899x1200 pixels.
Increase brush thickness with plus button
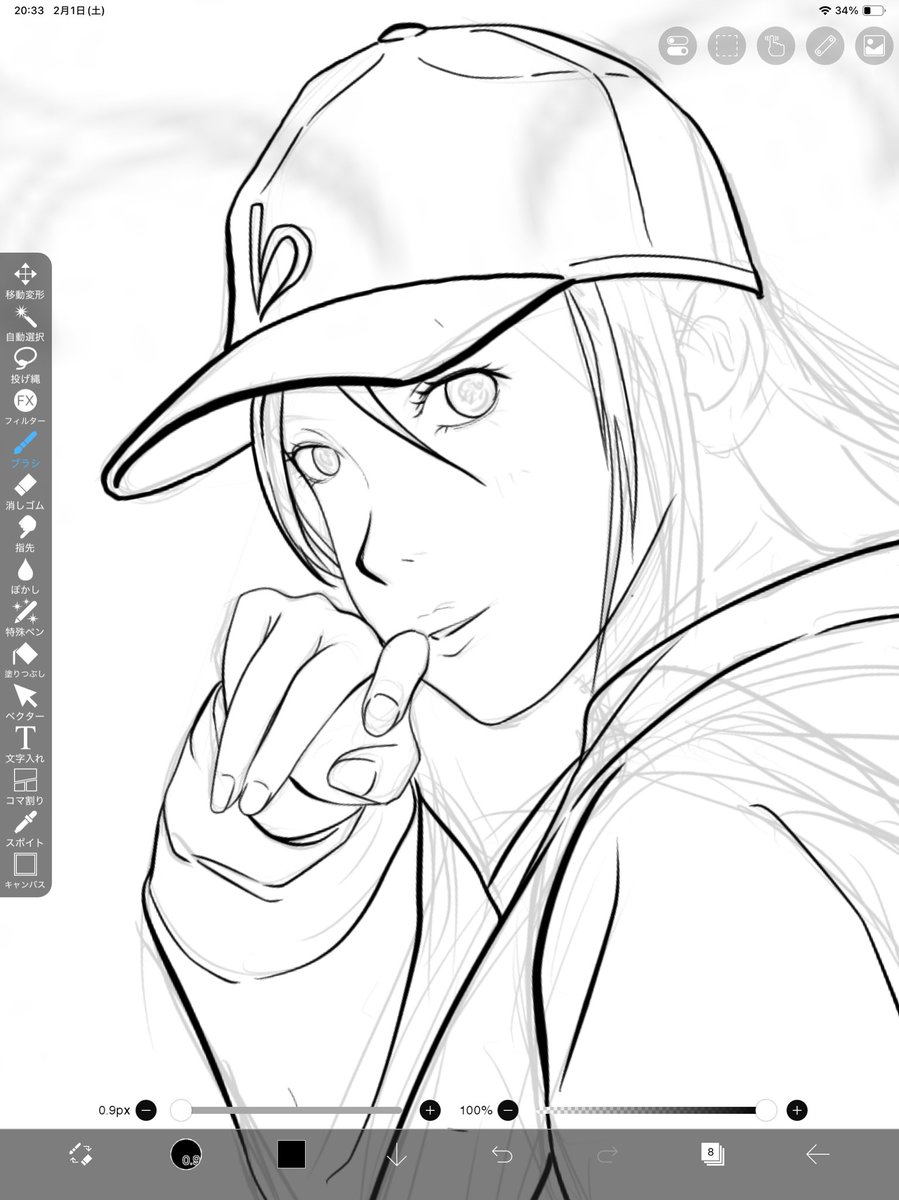(x=430, y=1110)
